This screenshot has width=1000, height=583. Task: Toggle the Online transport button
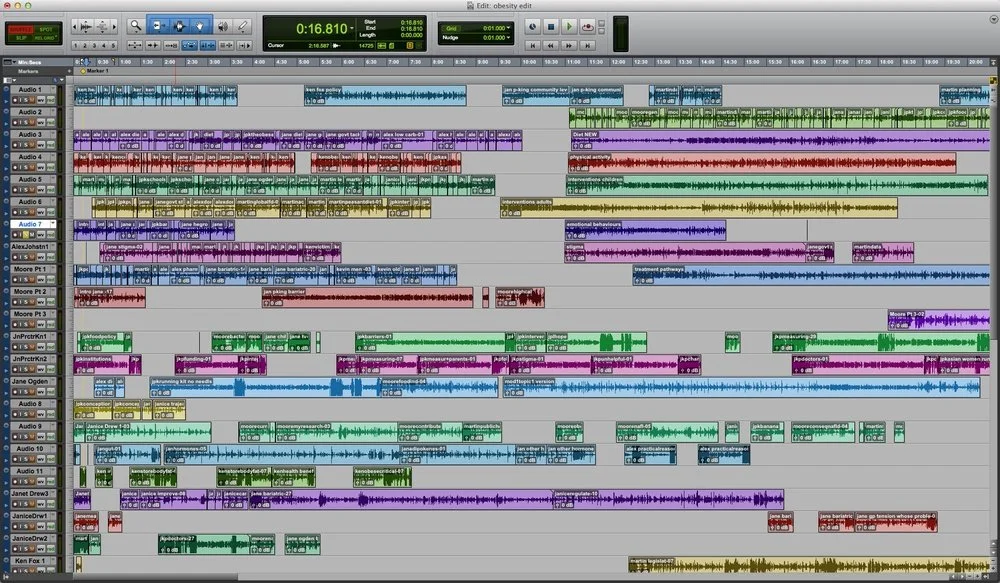[533, 26]
